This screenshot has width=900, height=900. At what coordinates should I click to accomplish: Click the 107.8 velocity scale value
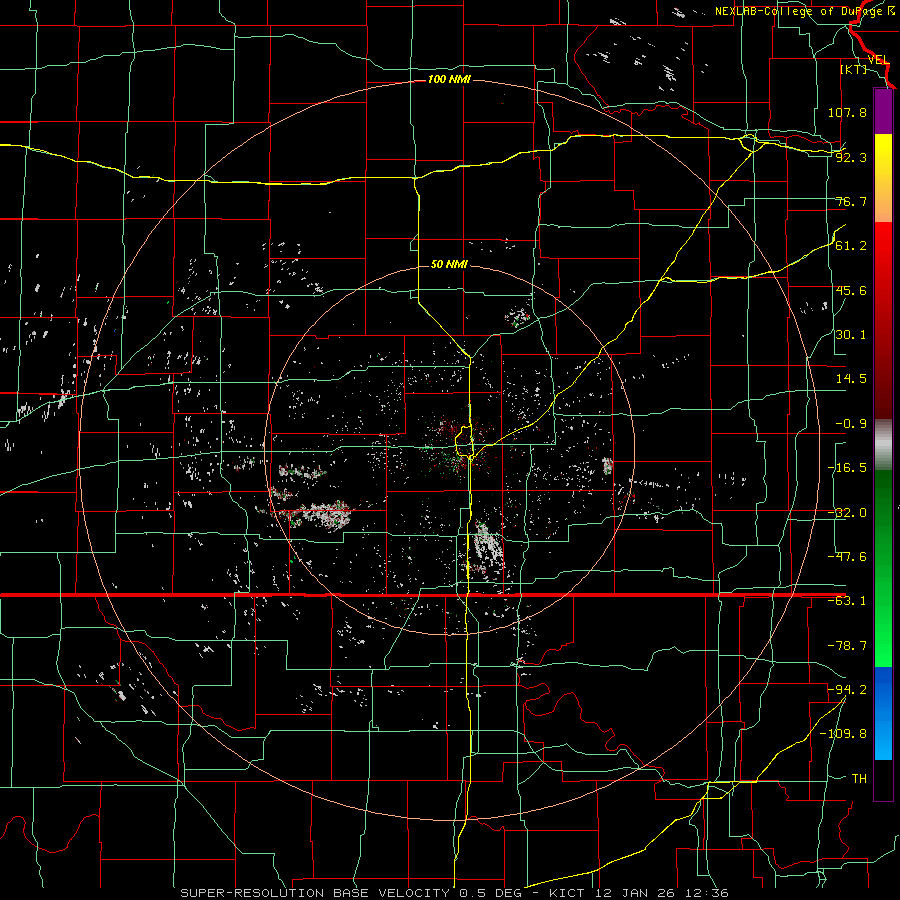(847, 112)
